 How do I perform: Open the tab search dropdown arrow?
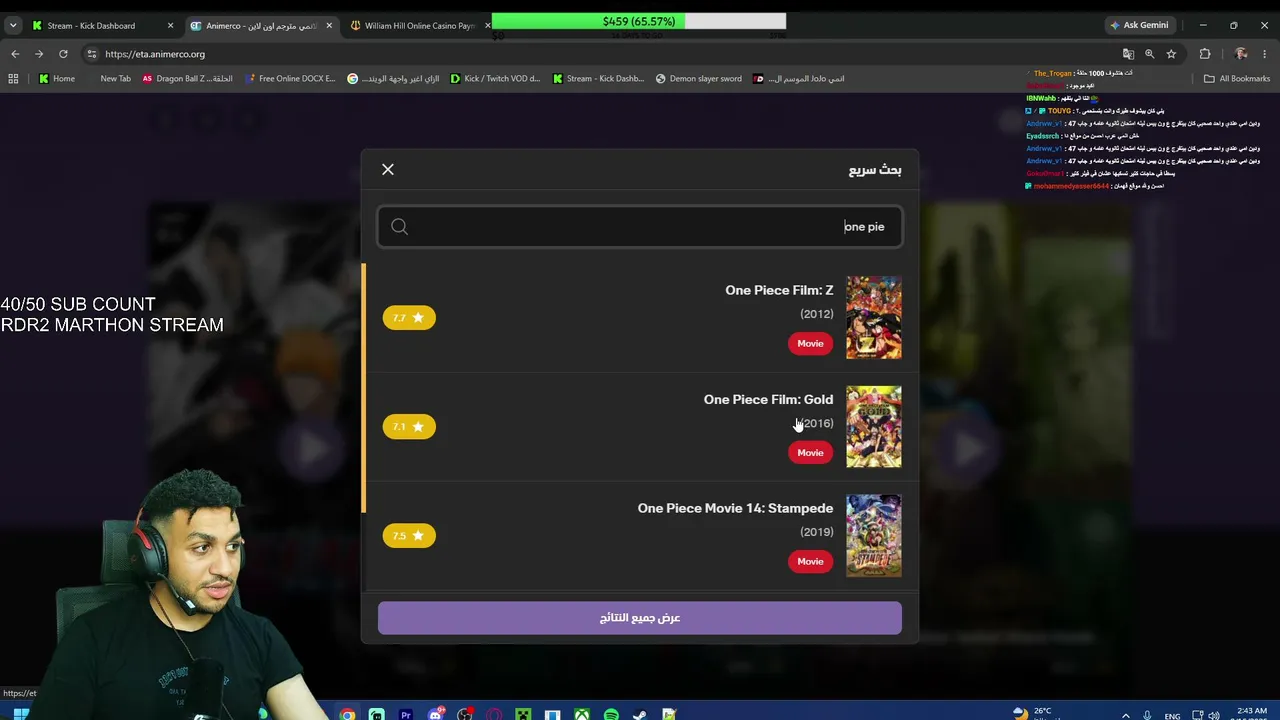point(13,26)
